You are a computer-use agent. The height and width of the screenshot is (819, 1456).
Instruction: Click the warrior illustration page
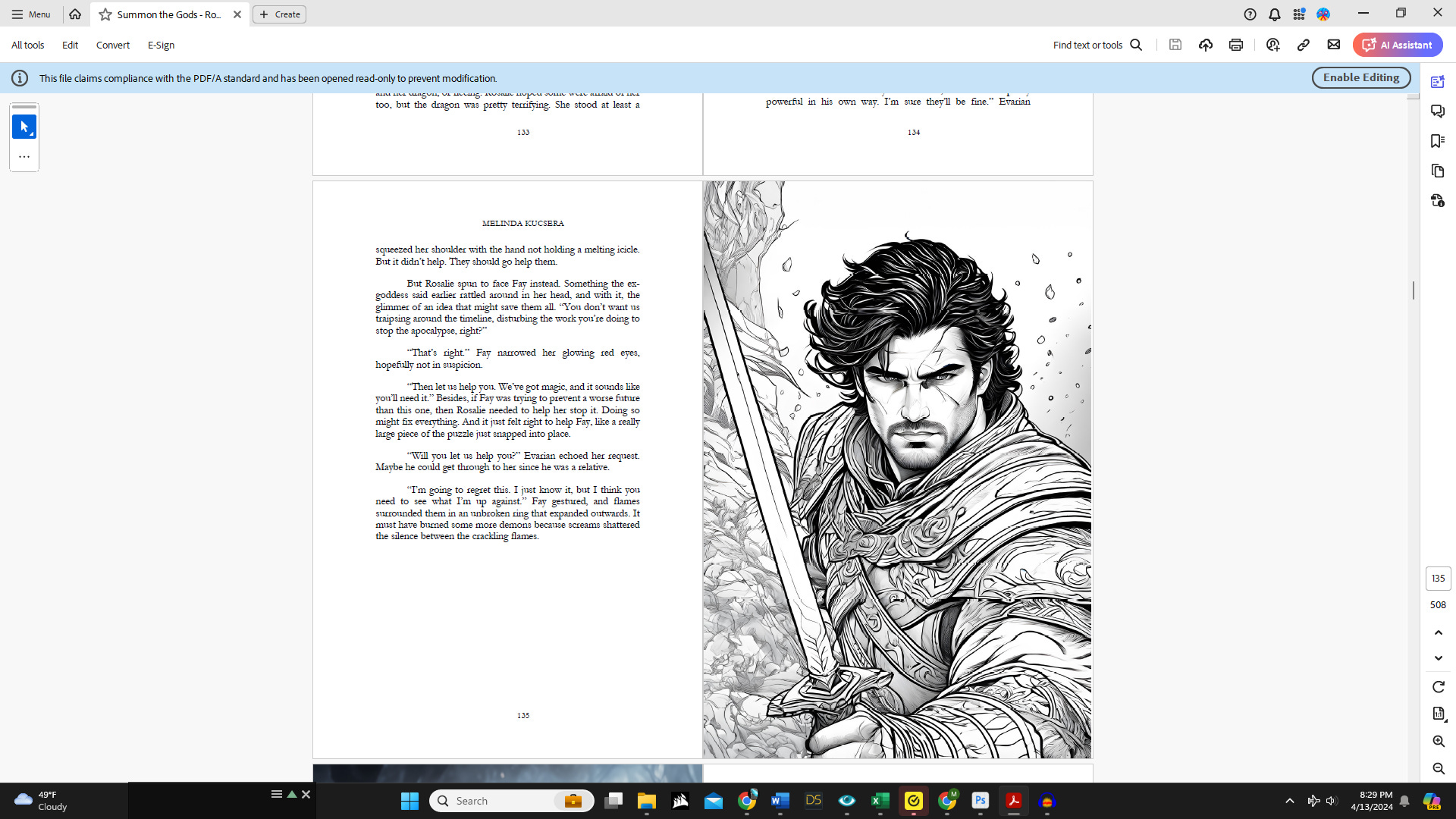click(897, 469)
